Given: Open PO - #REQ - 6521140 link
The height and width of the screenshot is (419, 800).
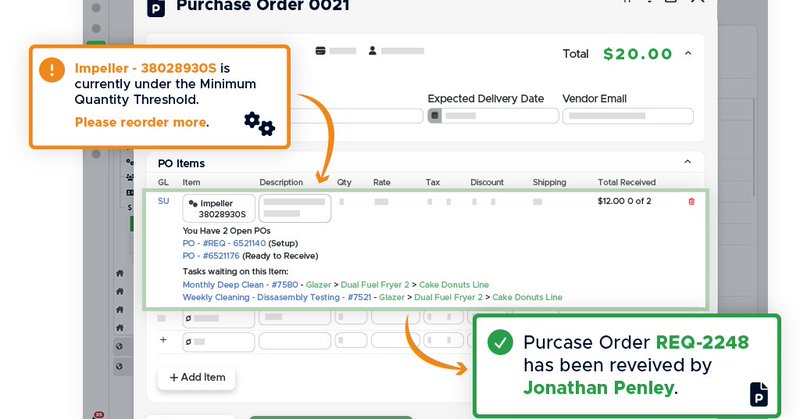Looking at the screenshot, I should point(224,243).
